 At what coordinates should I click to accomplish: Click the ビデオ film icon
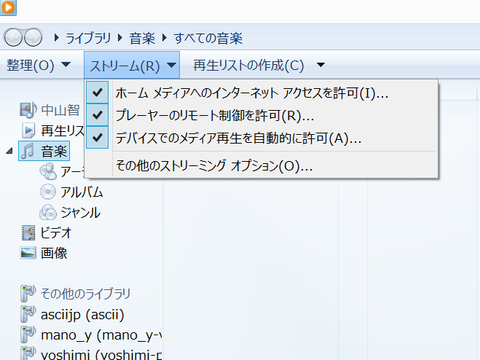click(x=28, y=233)
